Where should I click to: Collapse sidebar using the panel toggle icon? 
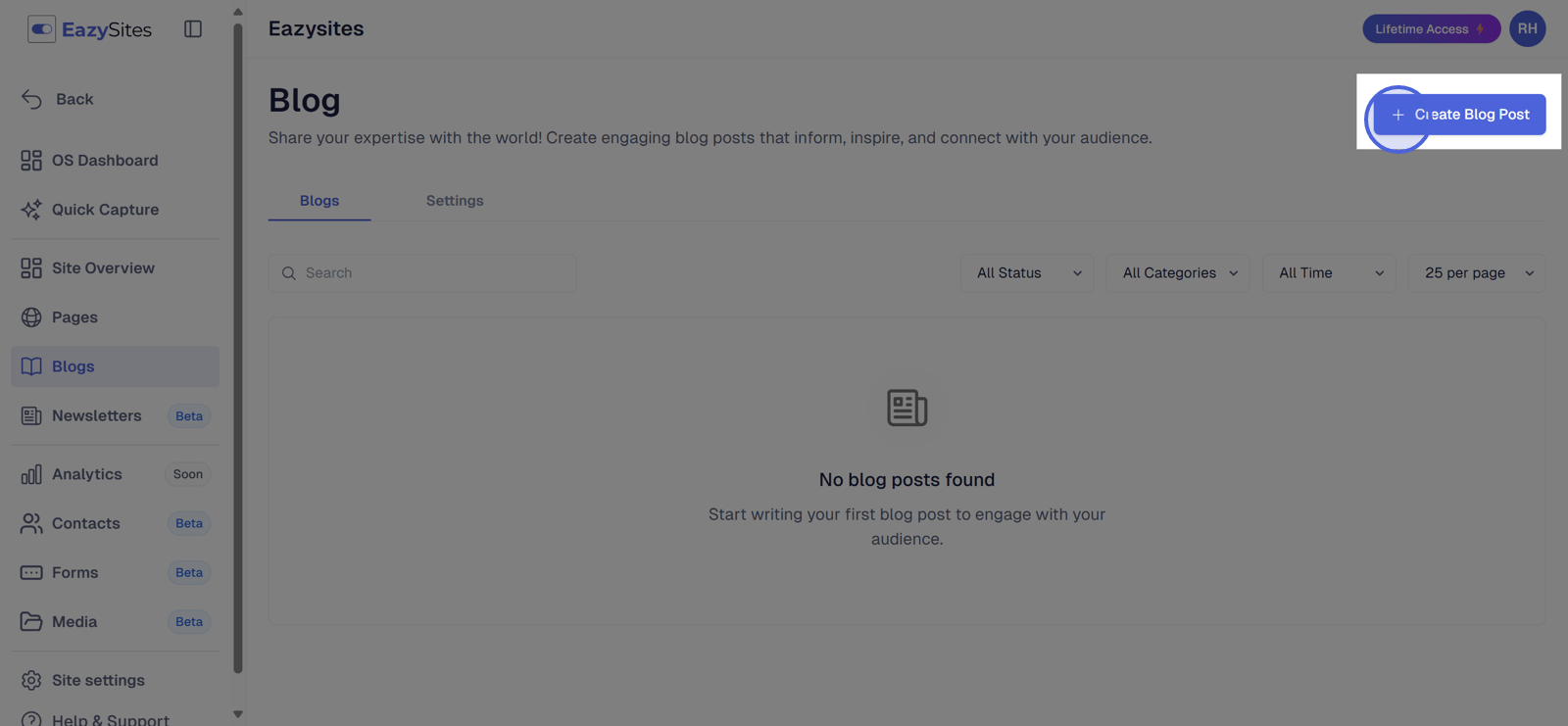pos(193,29)
